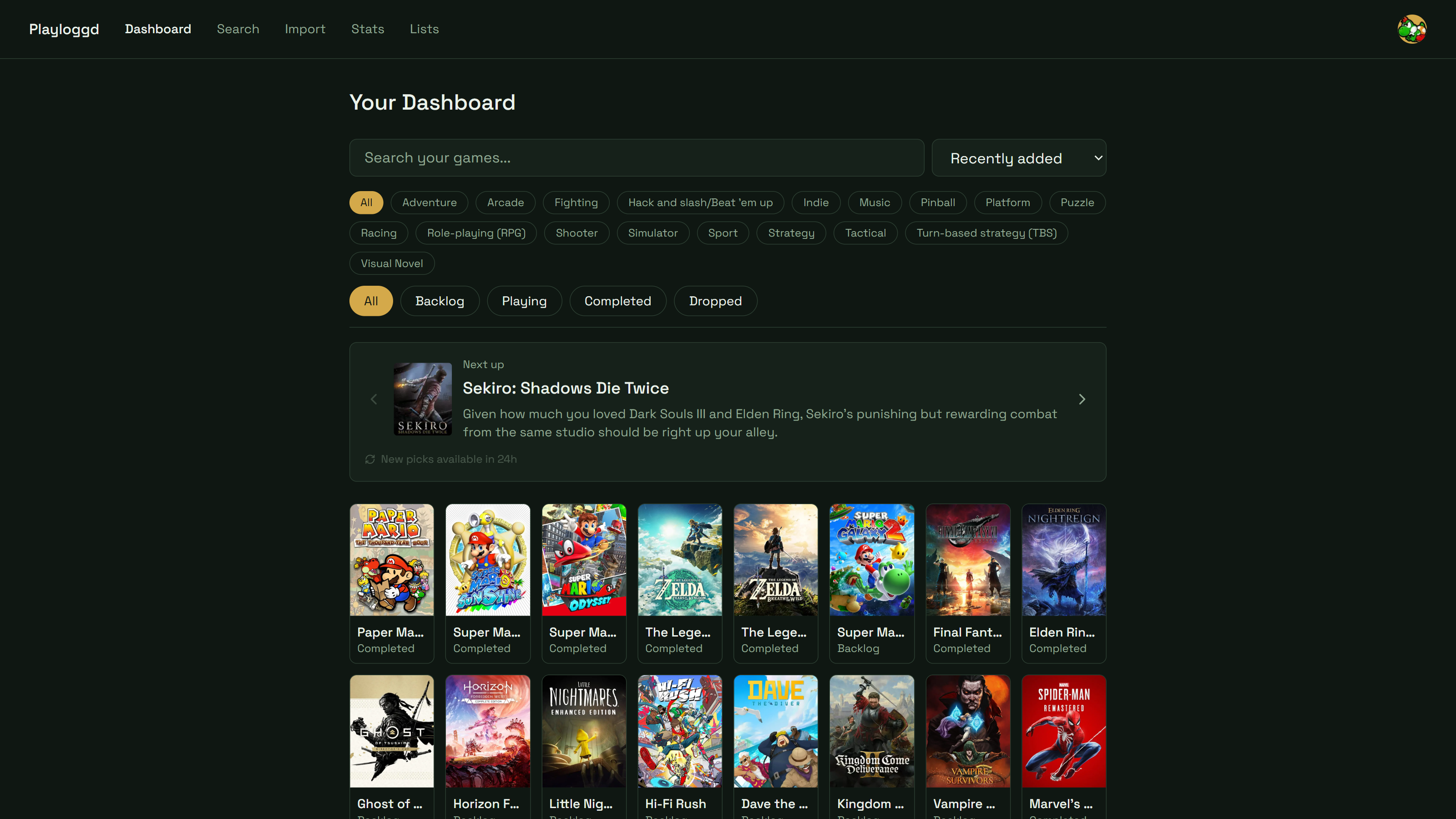Open the Super Mario Sunshine card
1456x819 pixels.
click(x=488, y=583)
